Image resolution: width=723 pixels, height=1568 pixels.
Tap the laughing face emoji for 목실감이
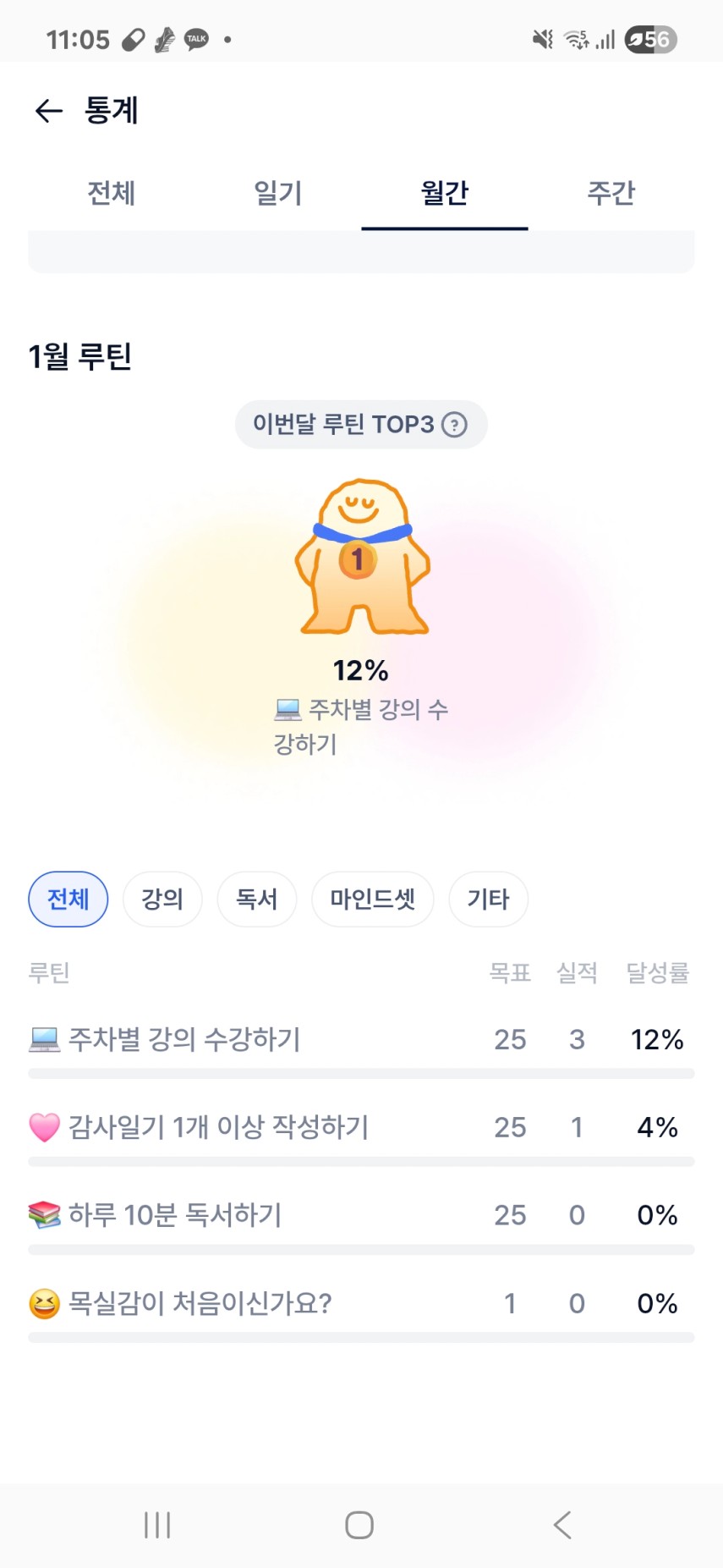point(44,1303)
